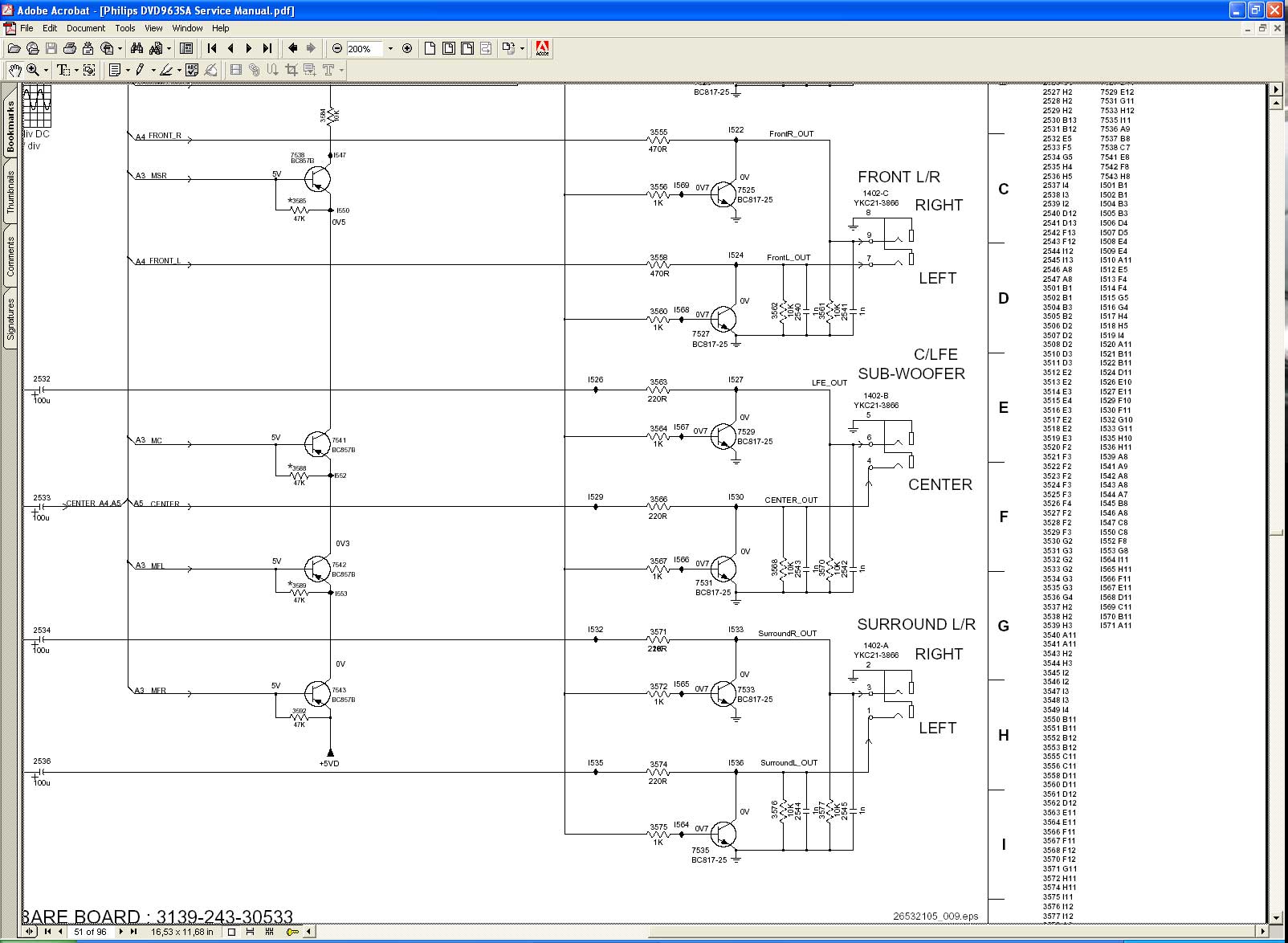Click the Search Results binoculars icon
Screen dimensions: 1288x943
(155, 48)
